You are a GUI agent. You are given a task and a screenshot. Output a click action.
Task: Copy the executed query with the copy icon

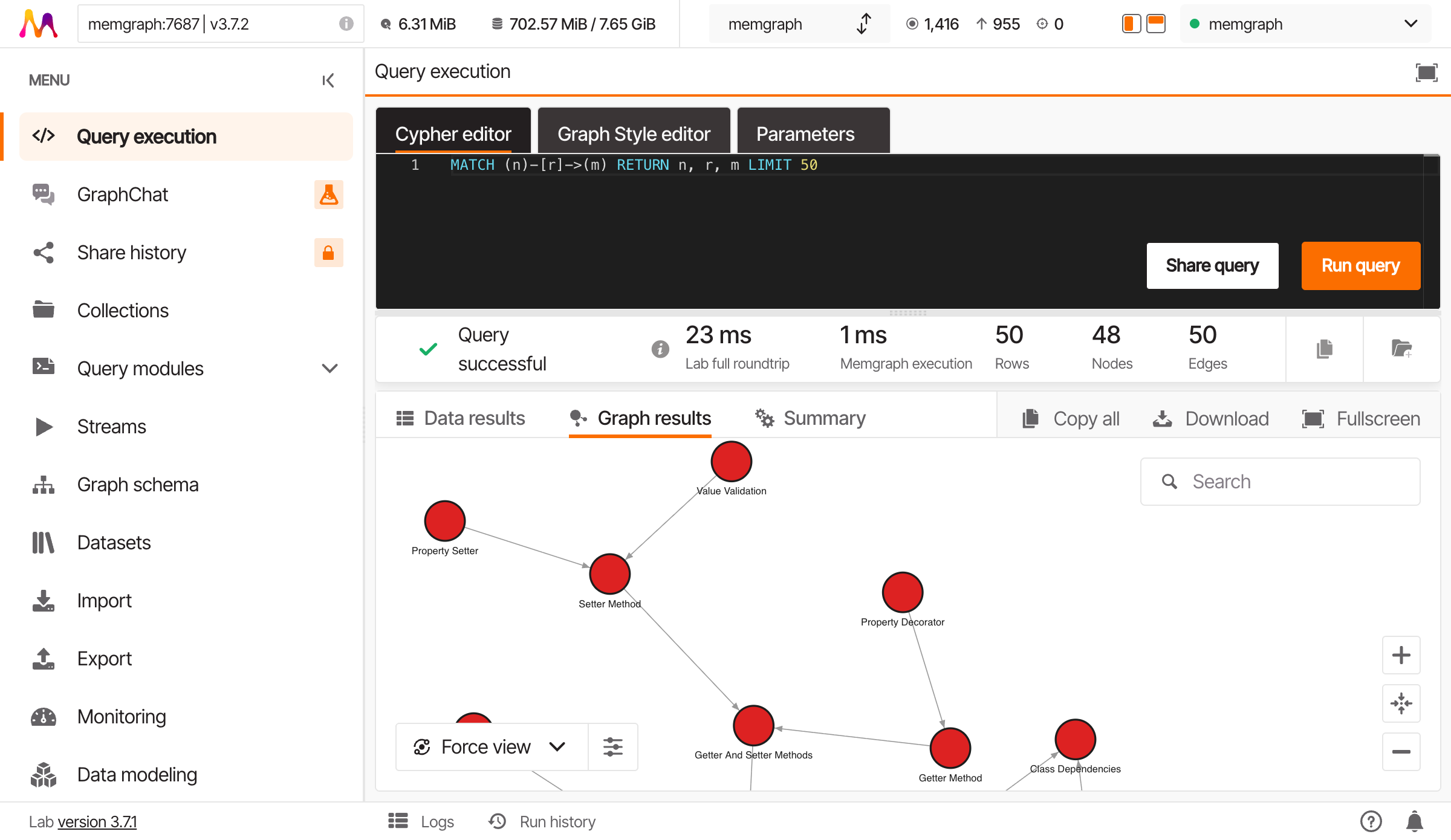tap(1324, 349)
